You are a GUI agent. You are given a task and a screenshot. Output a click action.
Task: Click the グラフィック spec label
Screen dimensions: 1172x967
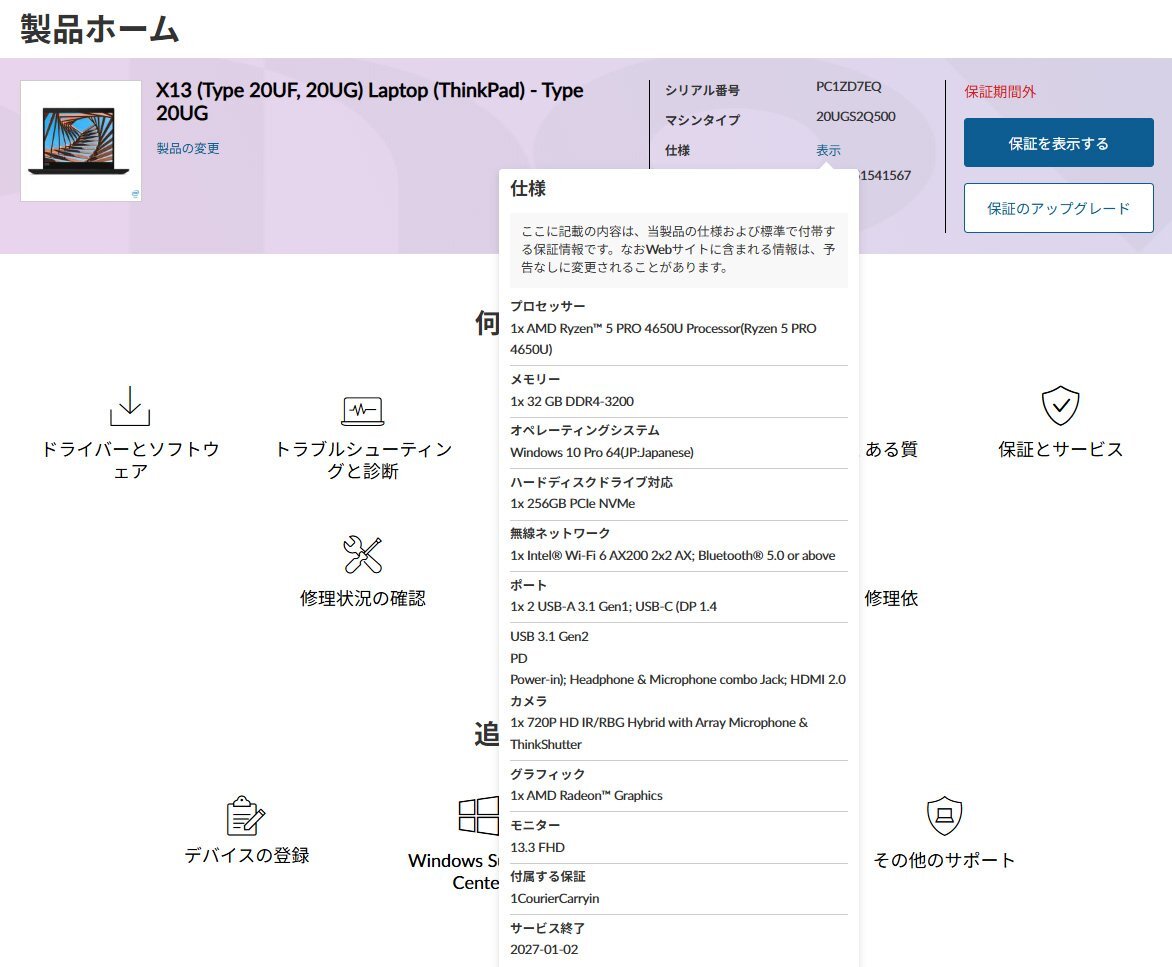pyautogui.click(x=548, y=774)
